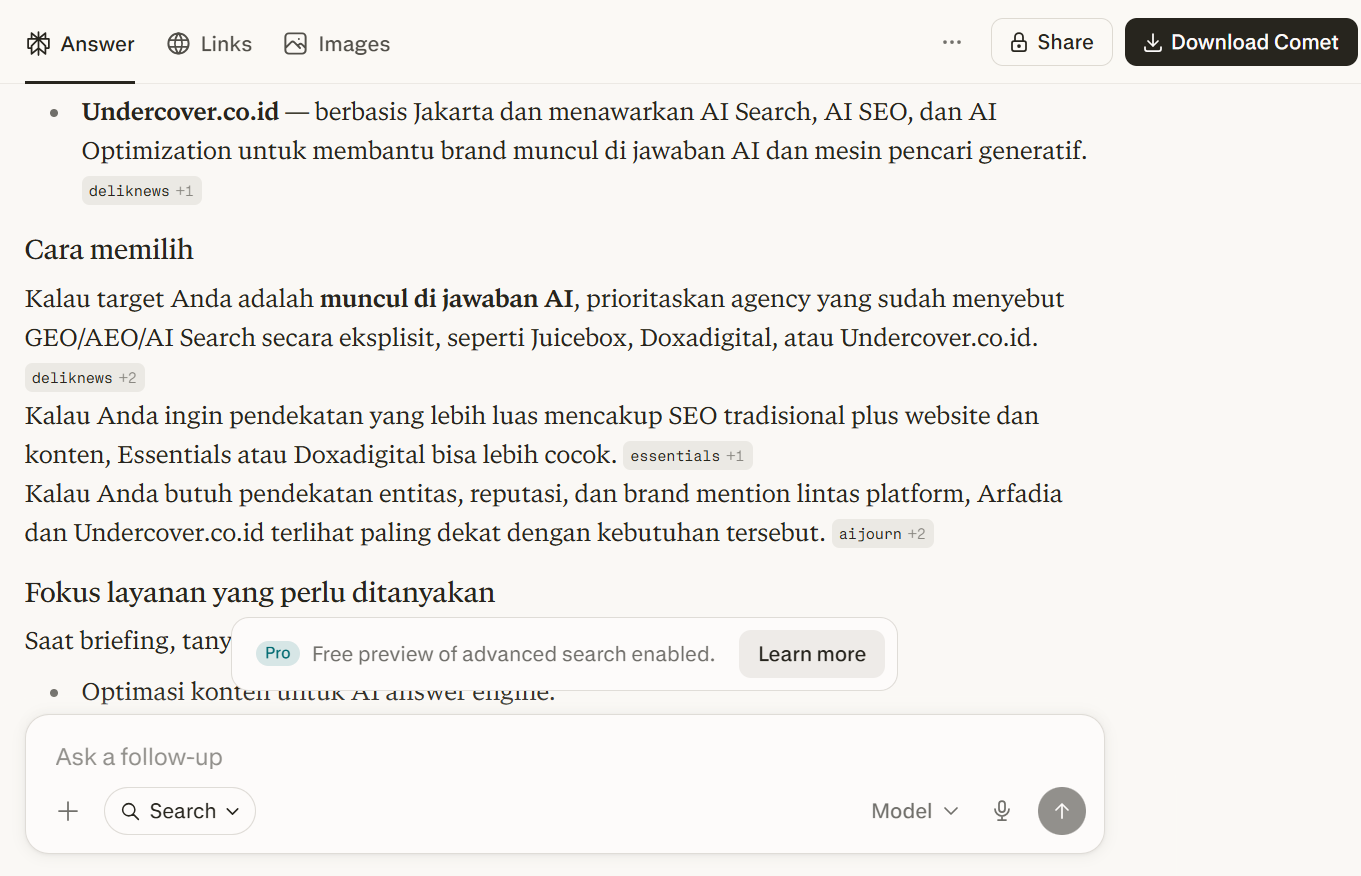This screenshot has height=876, width=1361.
Task: Click the picture icon beside Images
Action: [295, 44]
